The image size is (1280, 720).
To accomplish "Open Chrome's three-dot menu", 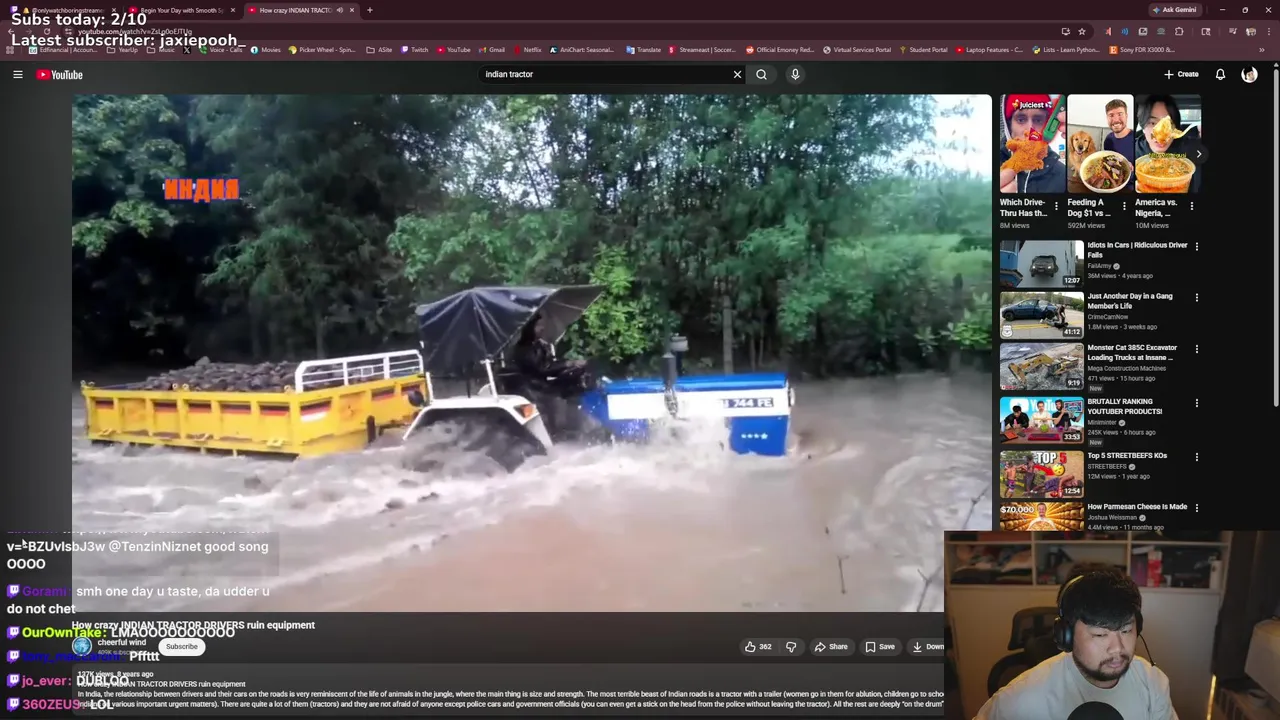I will (1269, 31).
